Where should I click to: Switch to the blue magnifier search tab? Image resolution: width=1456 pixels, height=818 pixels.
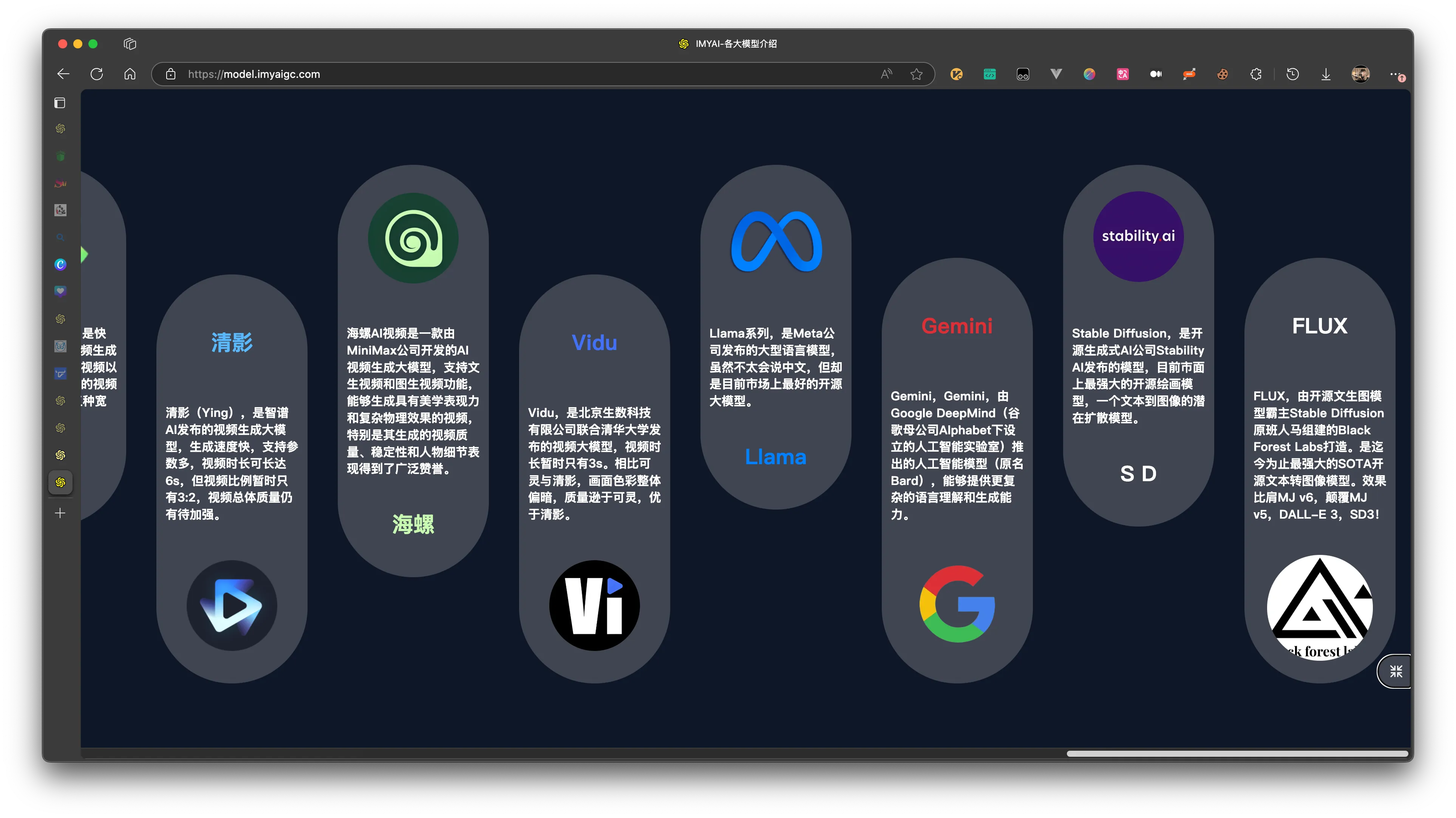click(60, 238)
